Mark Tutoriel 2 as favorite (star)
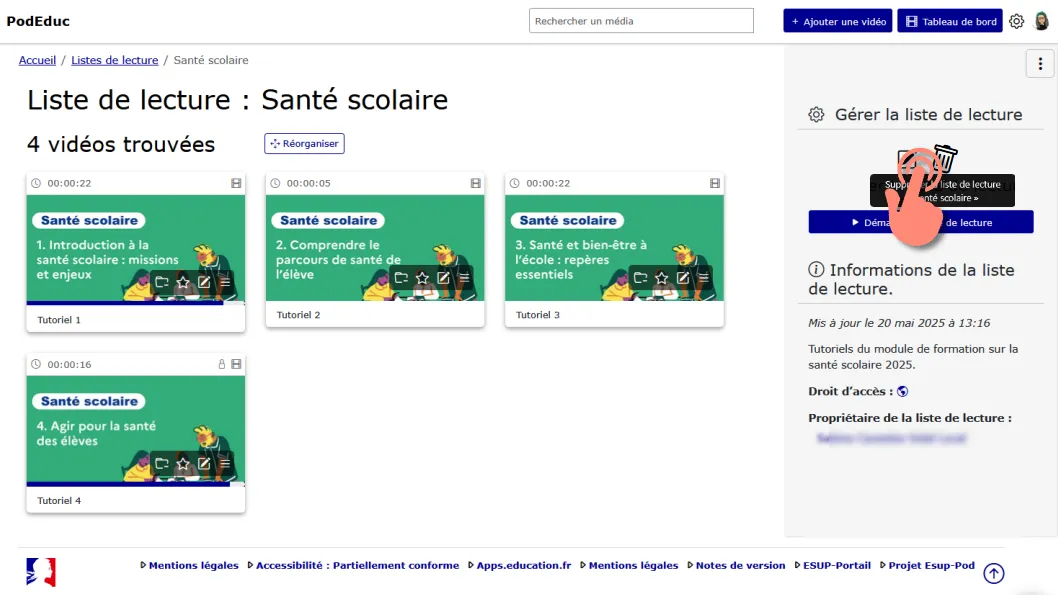The height and width of the screenshot is (595, 1058). coord(422,277)
